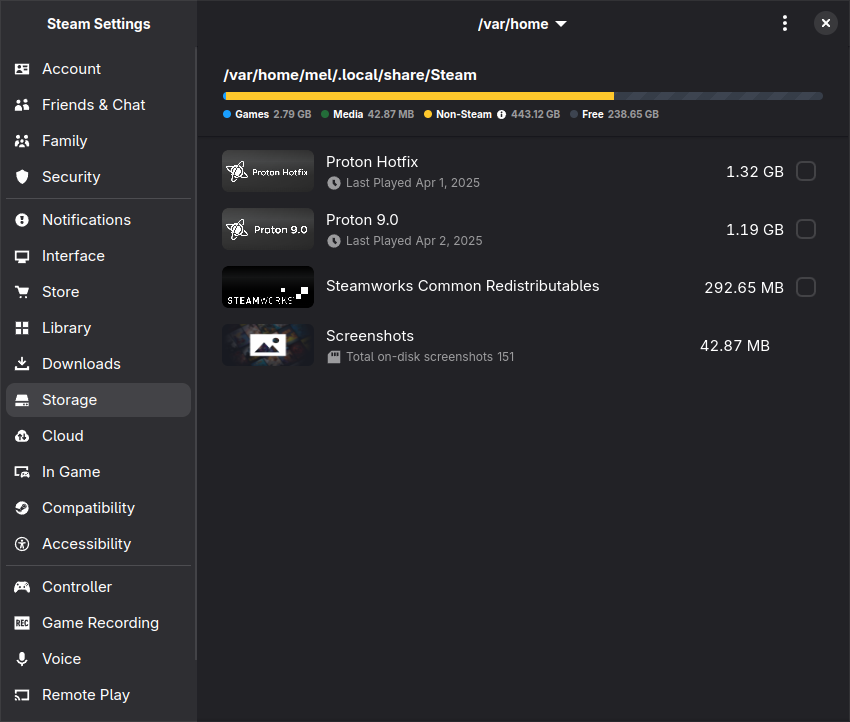Click the Compatibility Steam logo icon
Viewport: 850px width, 722px height.
click(x=22, y=508)
